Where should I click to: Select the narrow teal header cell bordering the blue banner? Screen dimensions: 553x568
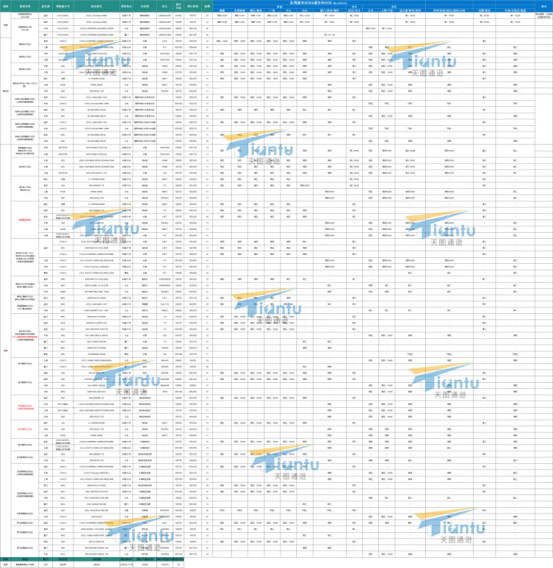pos(207,6)
